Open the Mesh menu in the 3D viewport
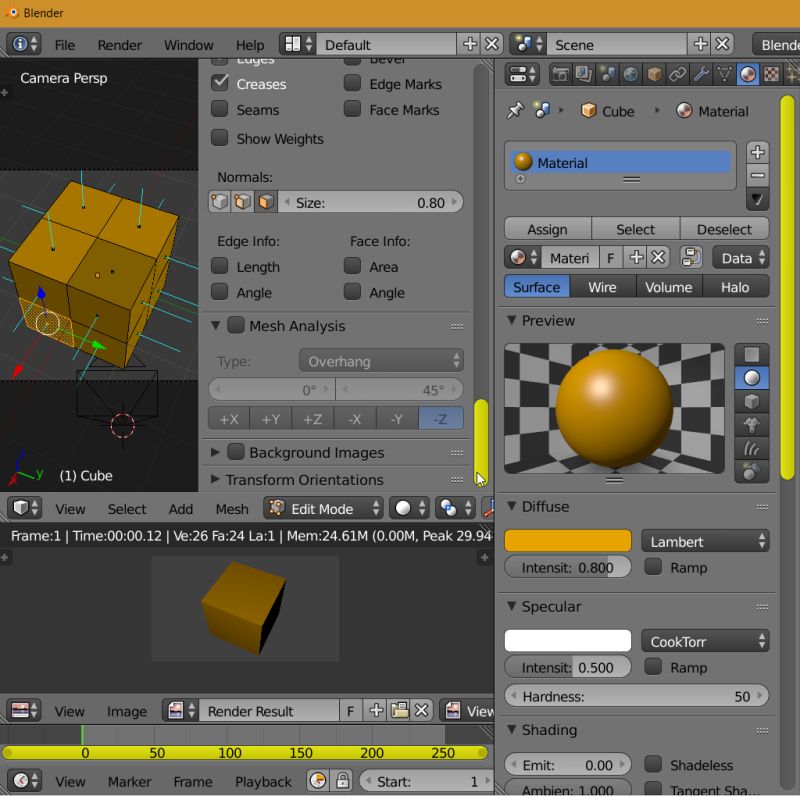800x796 pixels. 231,509
